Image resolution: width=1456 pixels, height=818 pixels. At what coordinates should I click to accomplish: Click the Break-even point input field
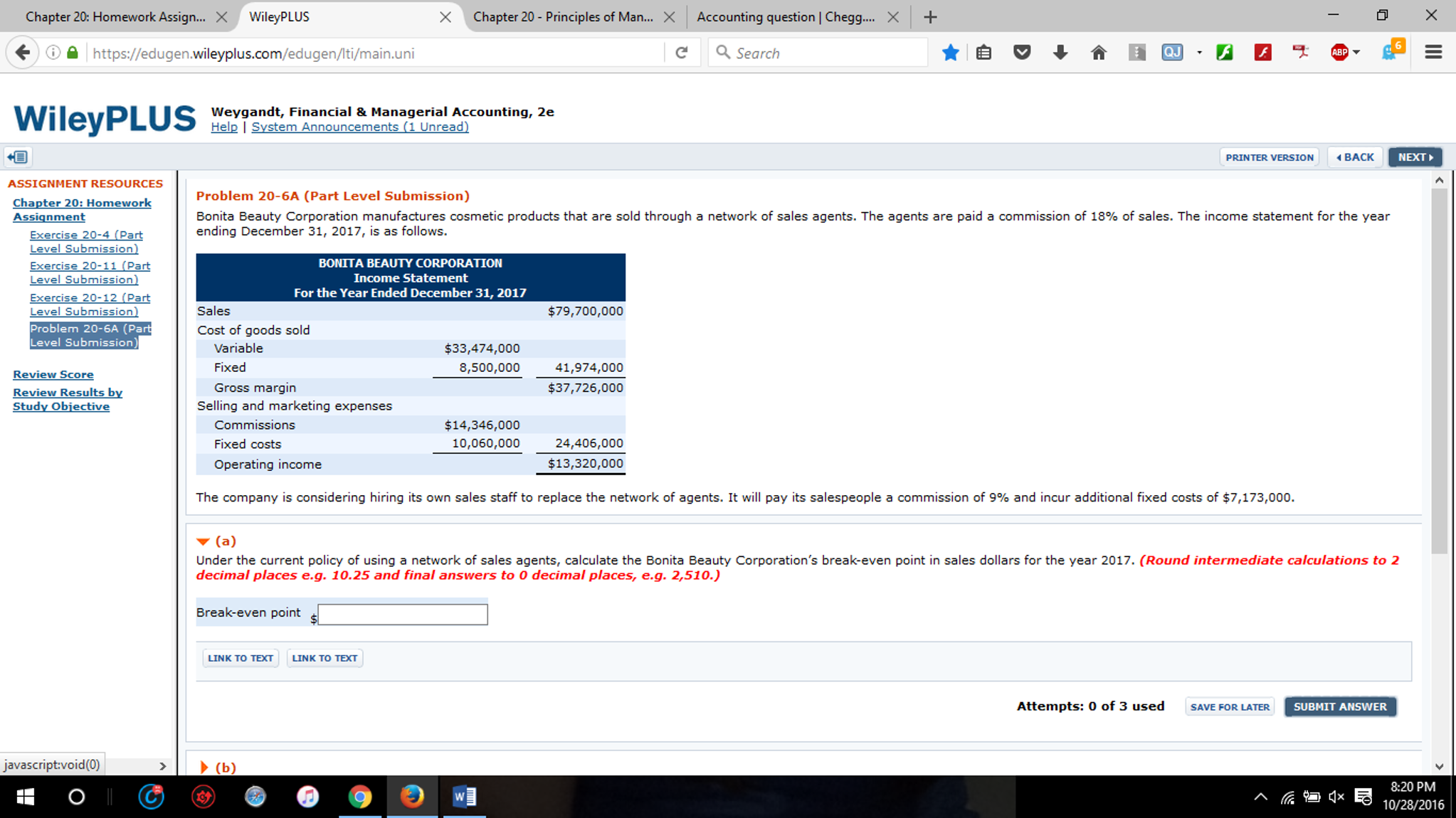click(403, 615)
